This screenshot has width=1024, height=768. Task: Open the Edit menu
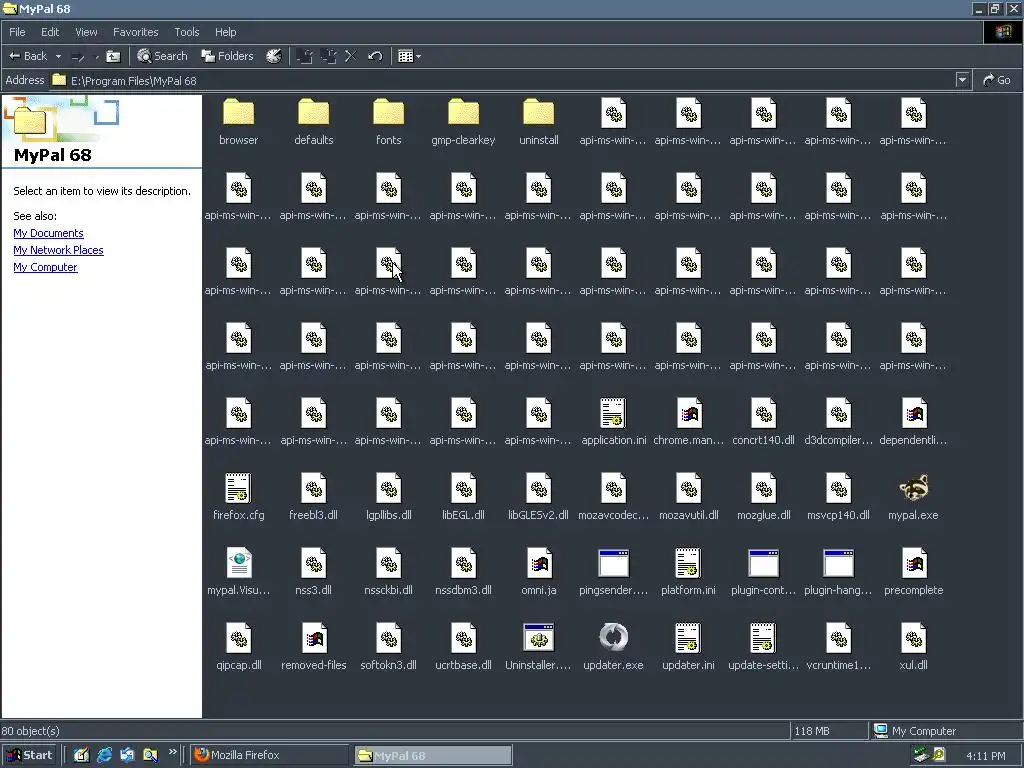[x=50, y=31]
